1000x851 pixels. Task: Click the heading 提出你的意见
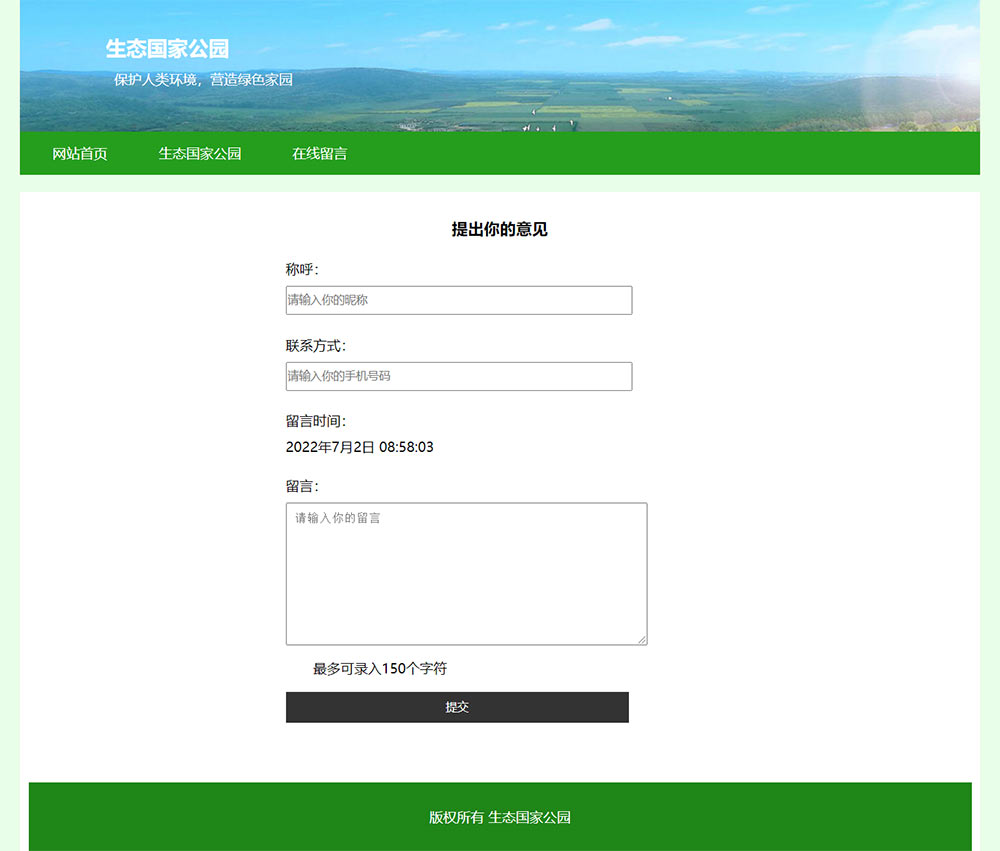(499, 229)
